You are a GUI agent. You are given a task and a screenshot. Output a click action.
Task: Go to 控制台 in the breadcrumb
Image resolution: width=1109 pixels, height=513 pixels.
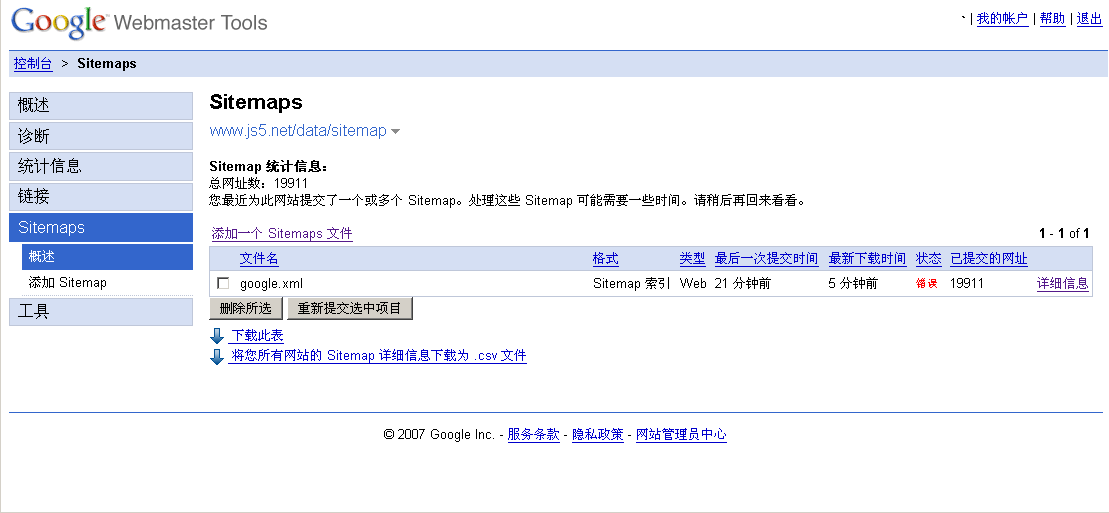[33, 64]
